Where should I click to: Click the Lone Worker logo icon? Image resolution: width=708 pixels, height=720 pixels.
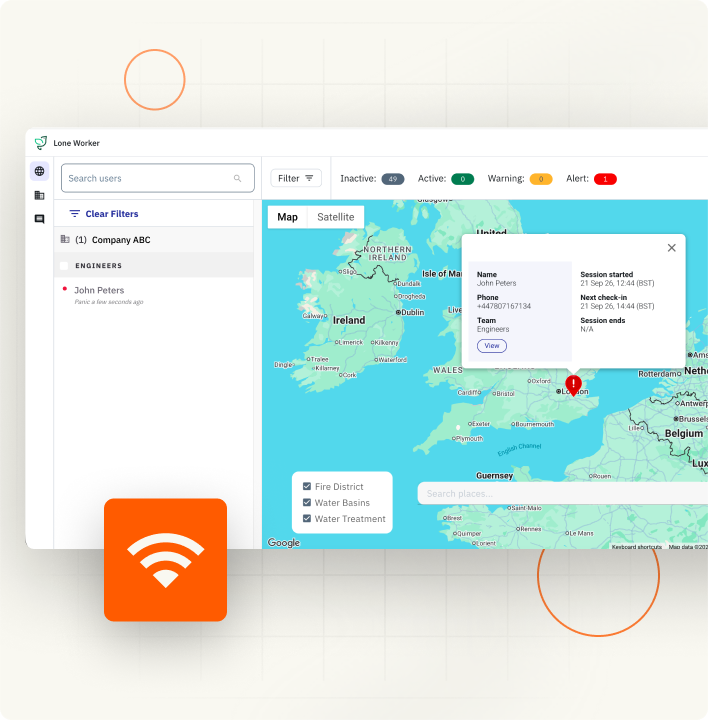41,143
